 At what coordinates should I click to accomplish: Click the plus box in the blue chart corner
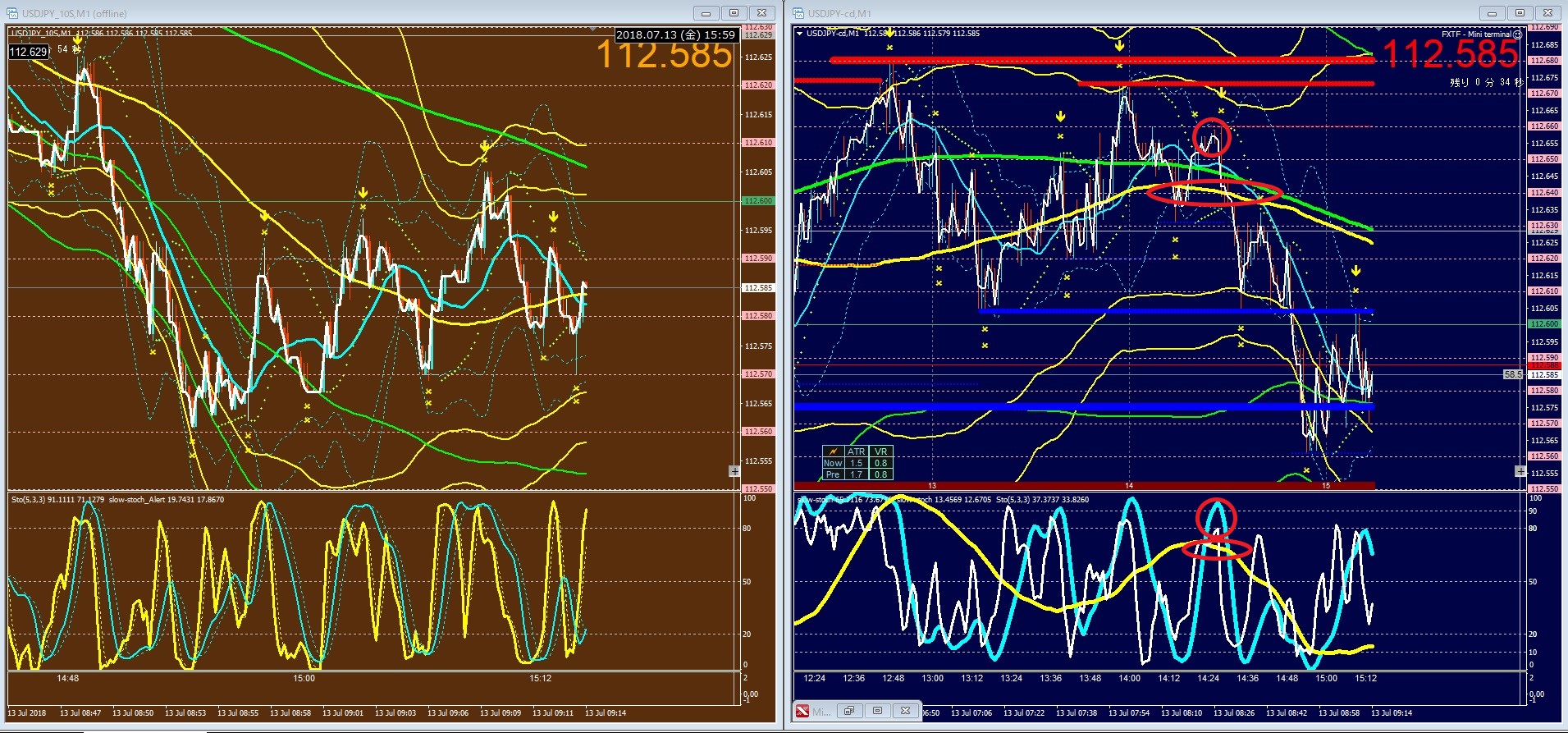1520,471
